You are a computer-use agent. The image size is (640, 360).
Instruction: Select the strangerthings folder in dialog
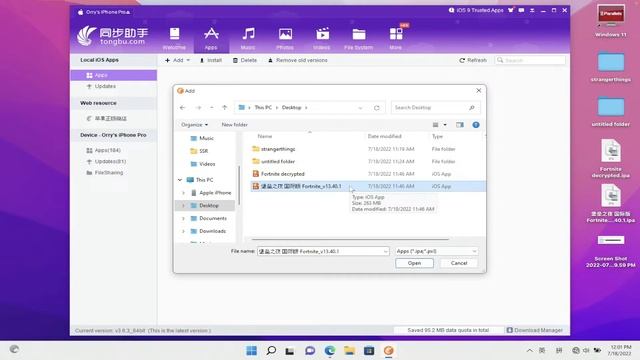click(x=278, y=149)
